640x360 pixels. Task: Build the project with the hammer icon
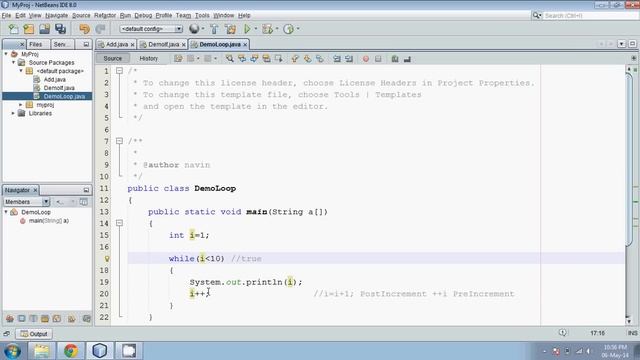coord(214,29)
